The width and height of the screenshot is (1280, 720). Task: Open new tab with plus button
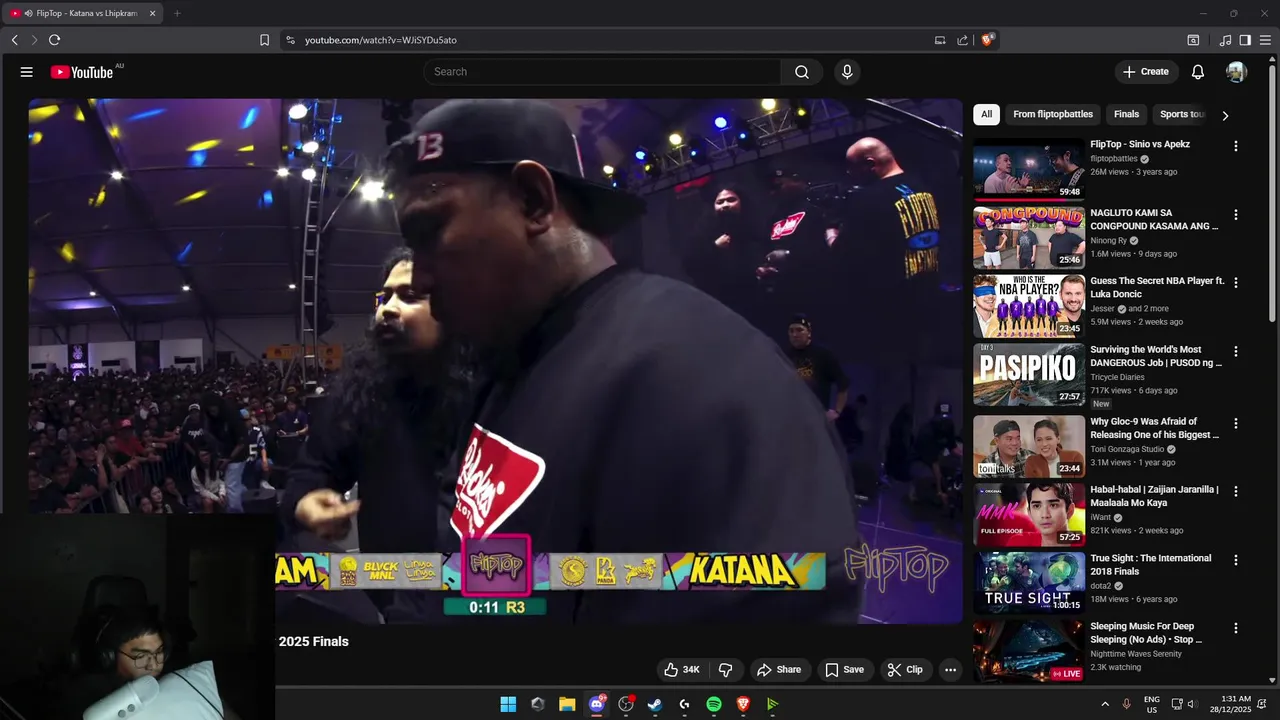point(177,13)
